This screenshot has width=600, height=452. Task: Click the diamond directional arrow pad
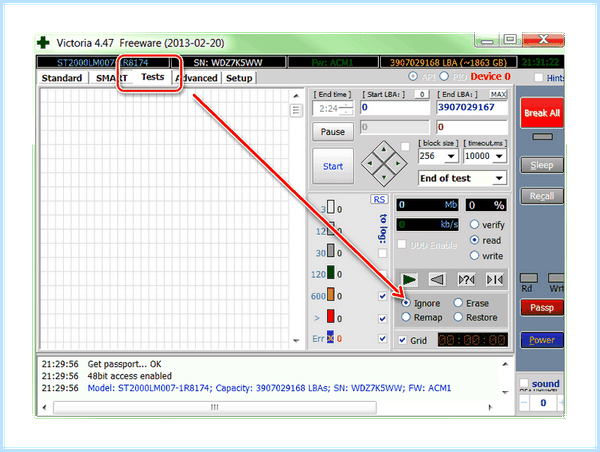point(384,163)
